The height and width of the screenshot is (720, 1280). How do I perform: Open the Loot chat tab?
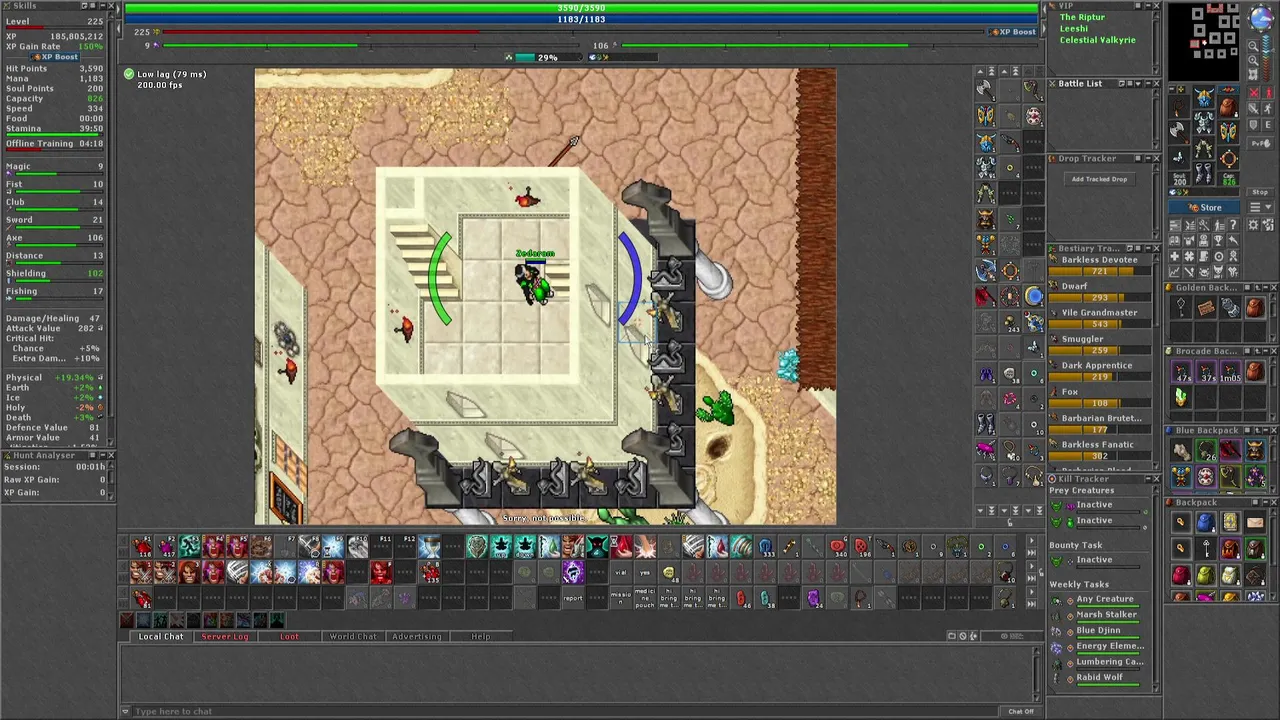[289, 636]
